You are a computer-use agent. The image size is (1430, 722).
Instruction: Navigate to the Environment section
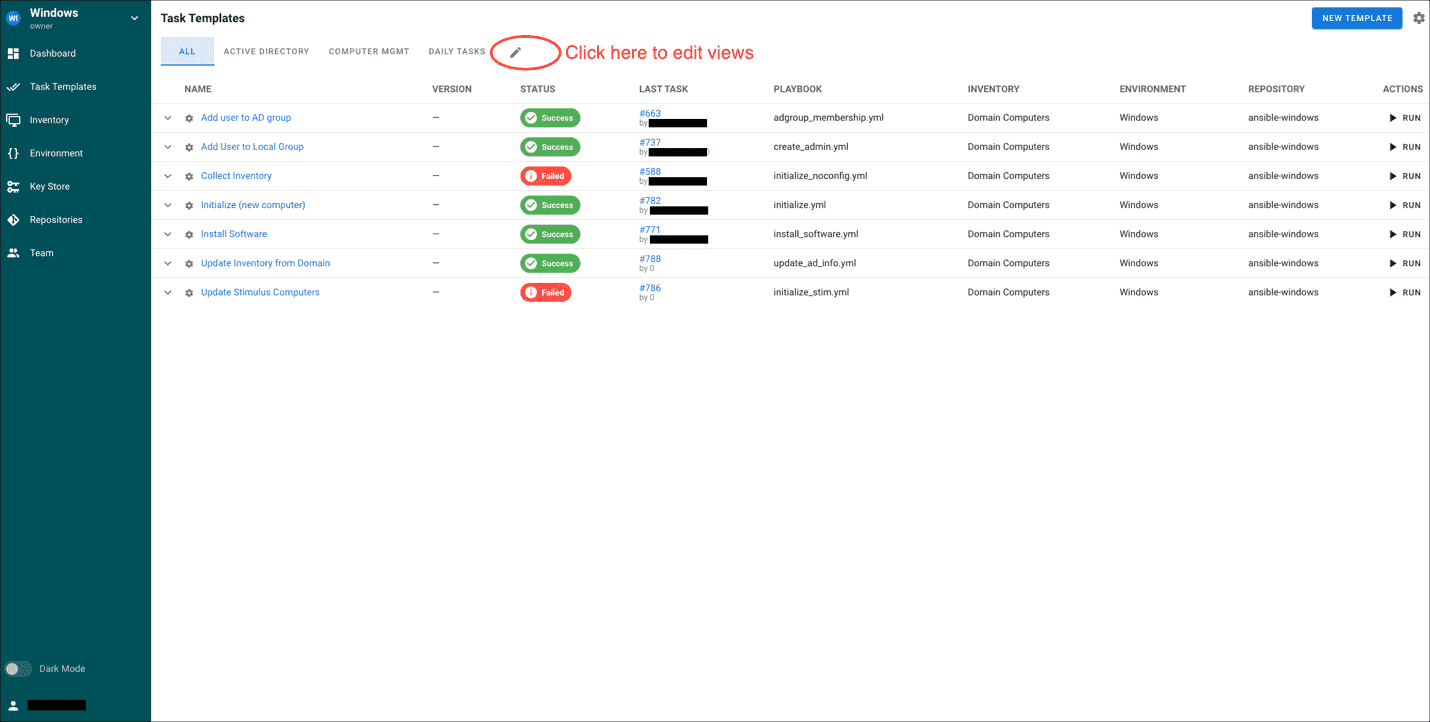pos(54,152)
